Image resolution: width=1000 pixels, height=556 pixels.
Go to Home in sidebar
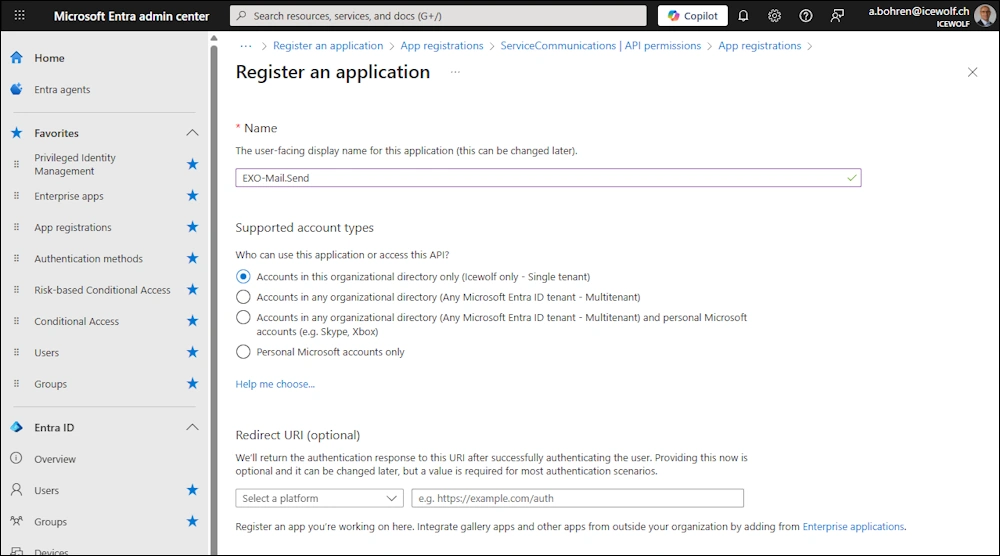tap(49, 58)
